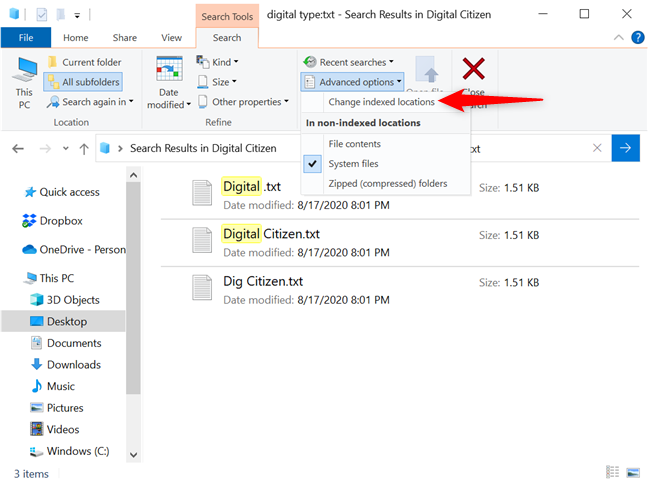Screen dimensions: 648x484
Task: Open recent locations dropdown chevron
Action: (66, 148)
